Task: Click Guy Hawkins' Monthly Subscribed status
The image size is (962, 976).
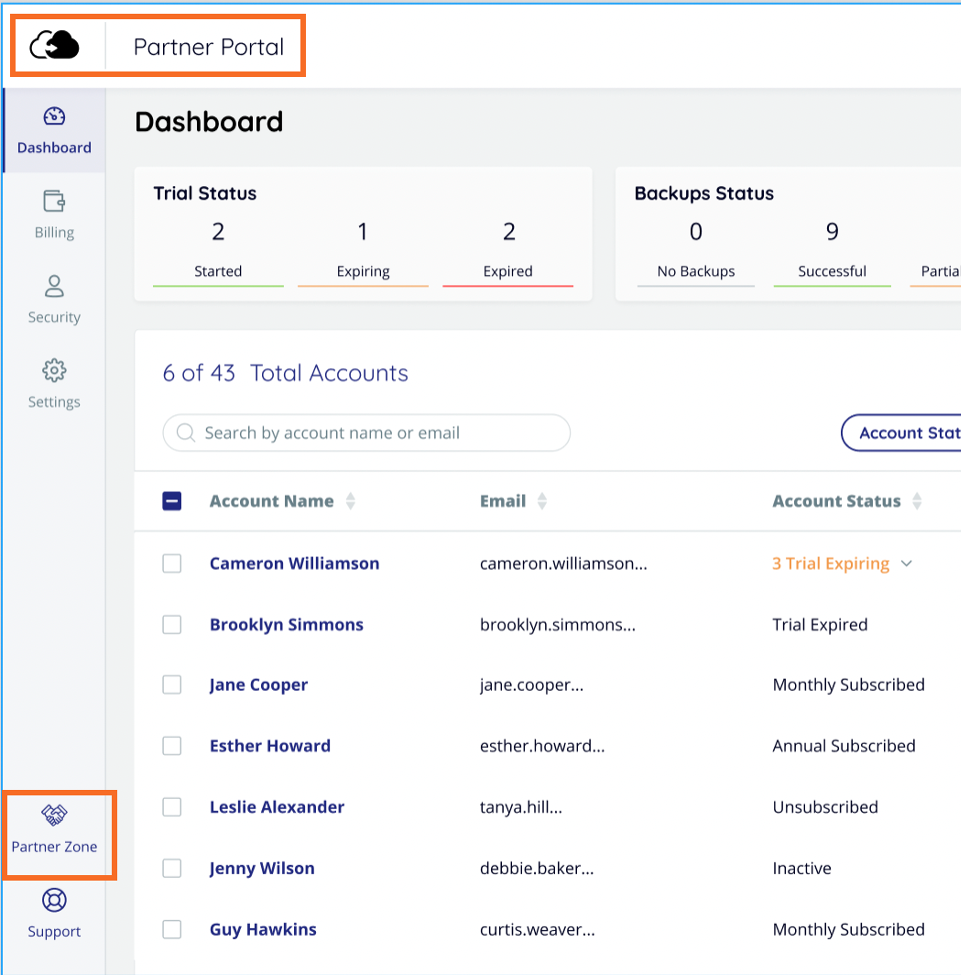Action: click(849, 929)
